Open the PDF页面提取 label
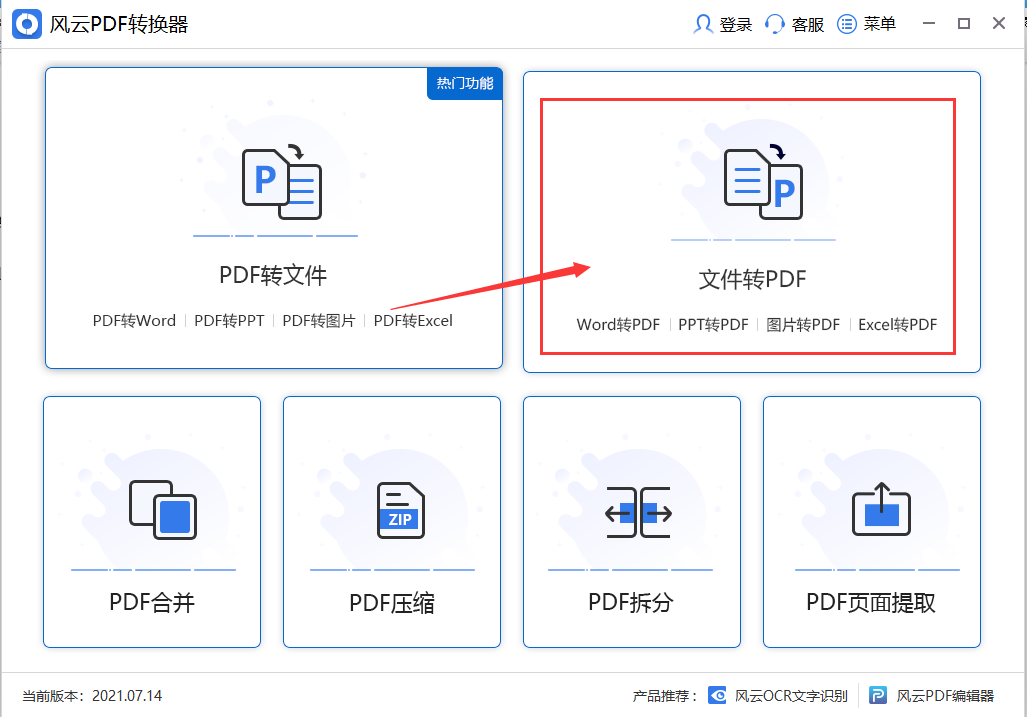 click(x=871, y=602)
